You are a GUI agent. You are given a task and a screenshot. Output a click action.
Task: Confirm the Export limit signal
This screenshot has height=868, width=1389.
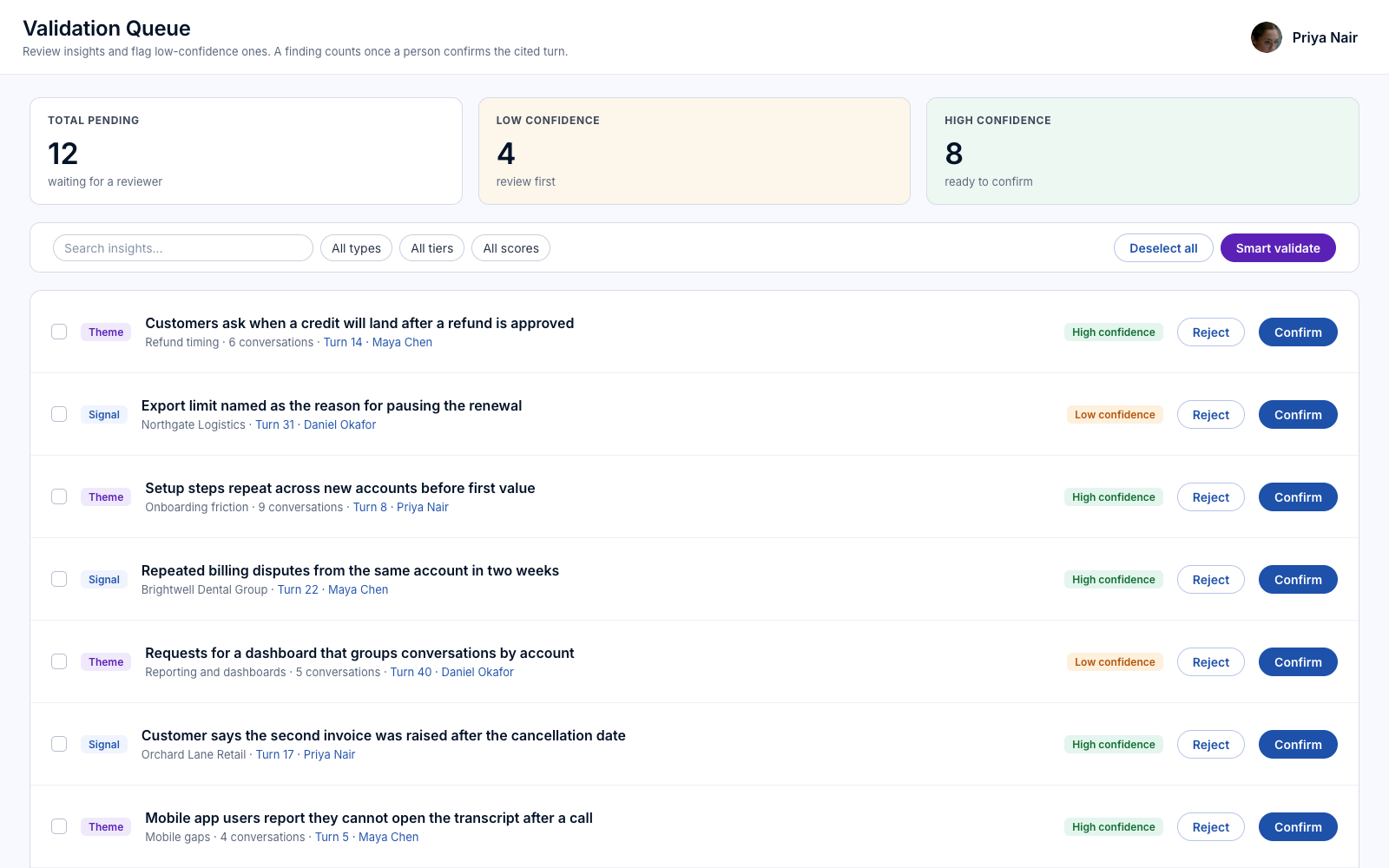1298,415
